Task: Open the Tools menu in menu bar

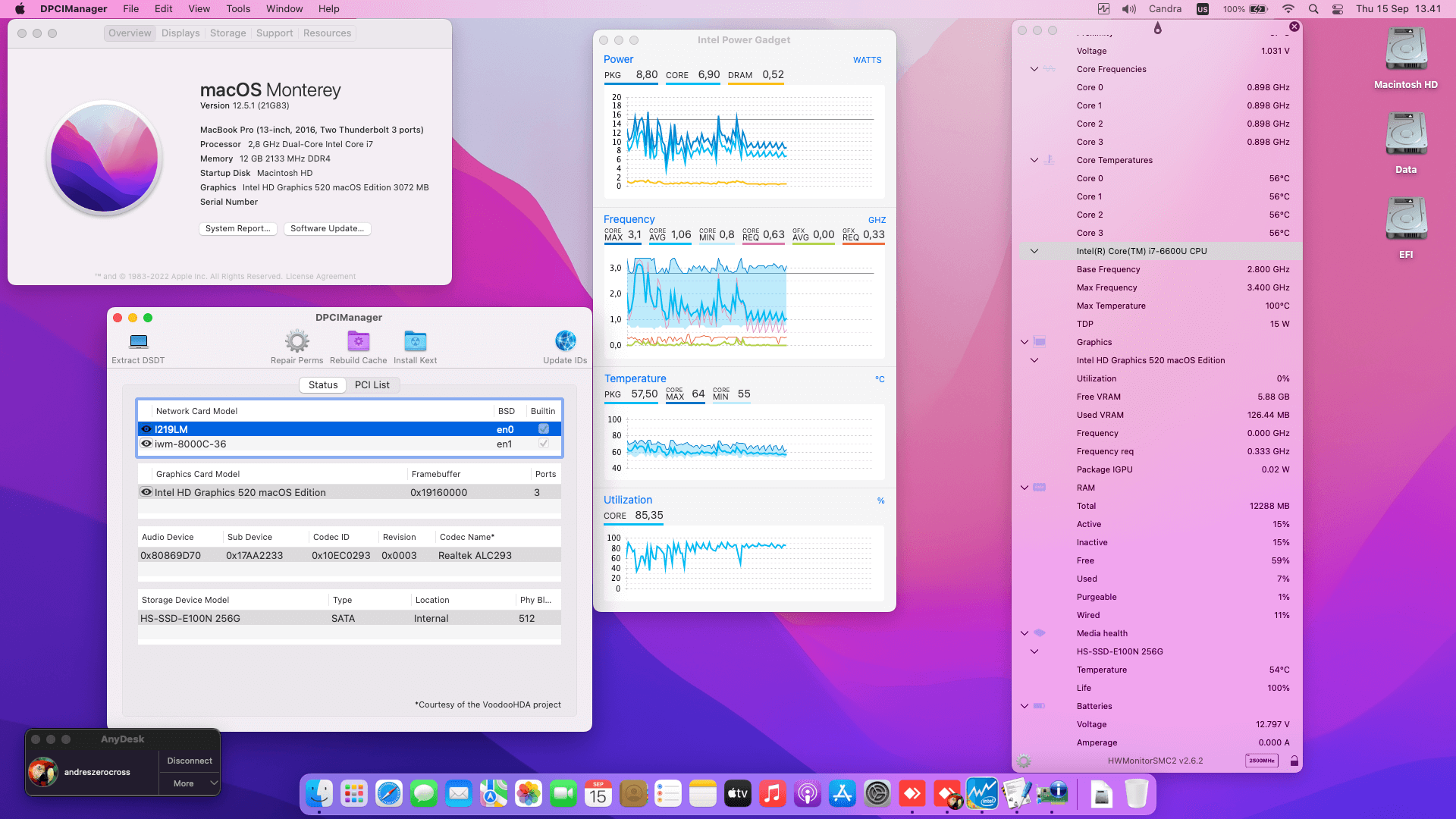Action: [x=238, y=9]
